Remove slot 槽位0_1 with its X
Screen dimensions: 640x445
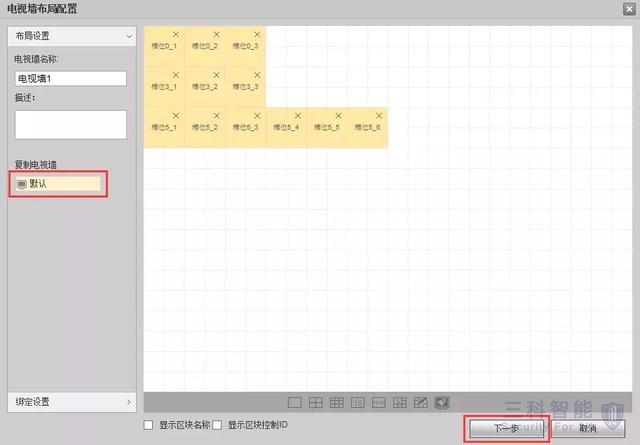[176, 34]
